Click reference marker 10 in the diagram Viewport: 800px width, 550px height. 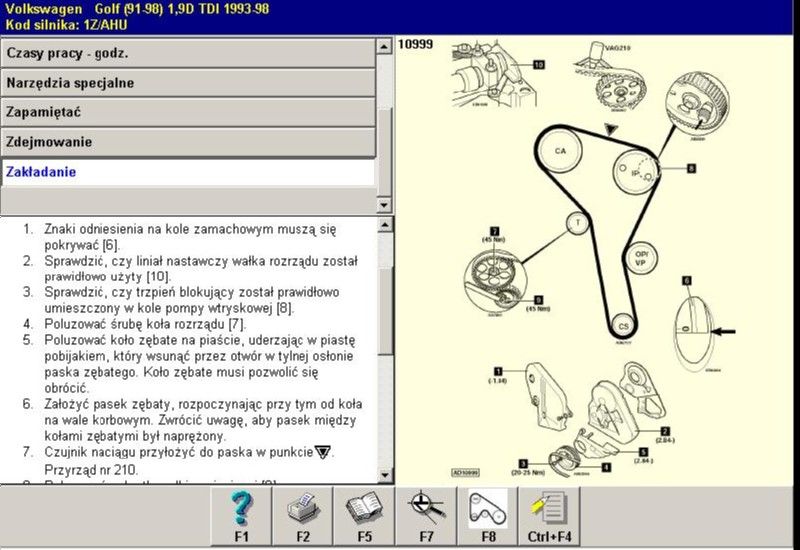click(x=539, y=65)
